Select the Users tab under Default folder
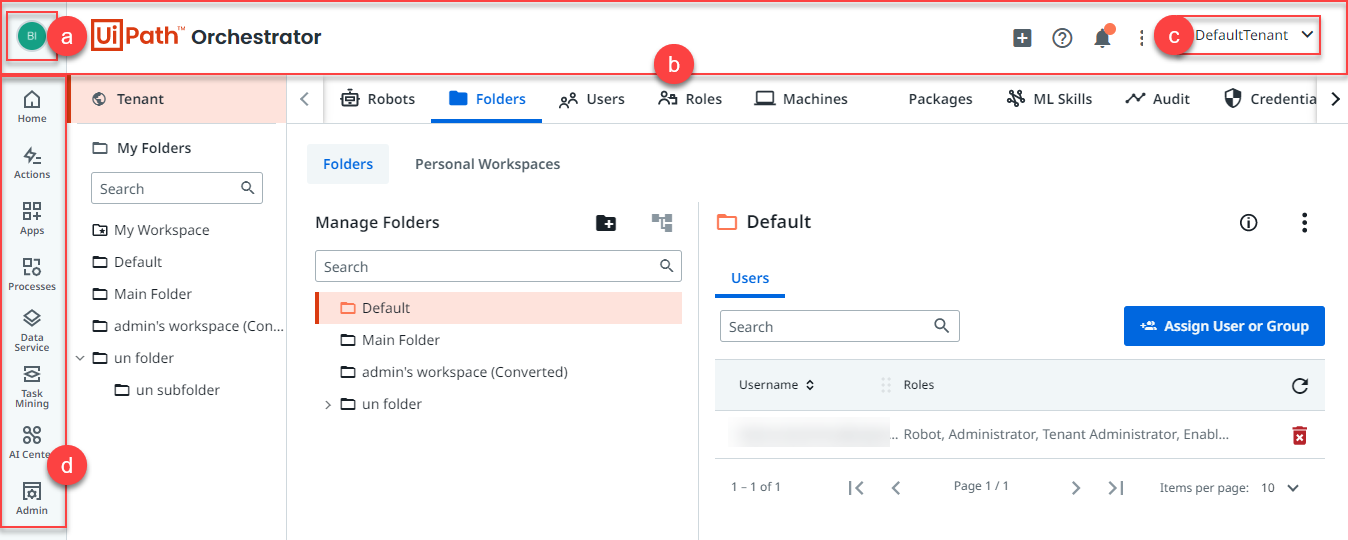Image resolution: width=1348 pixels, height=540 pixels. click(750, 278)
